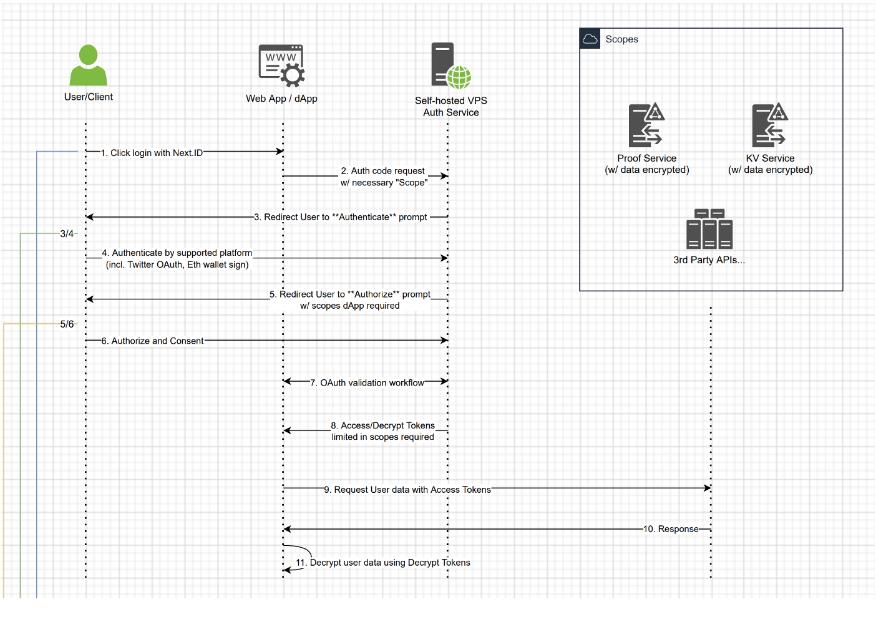Image resolution: width=878 pixels, height=624 pixels.
Task: Select '9. Request User data with Access Tokens'
Action: pos(406,489)
